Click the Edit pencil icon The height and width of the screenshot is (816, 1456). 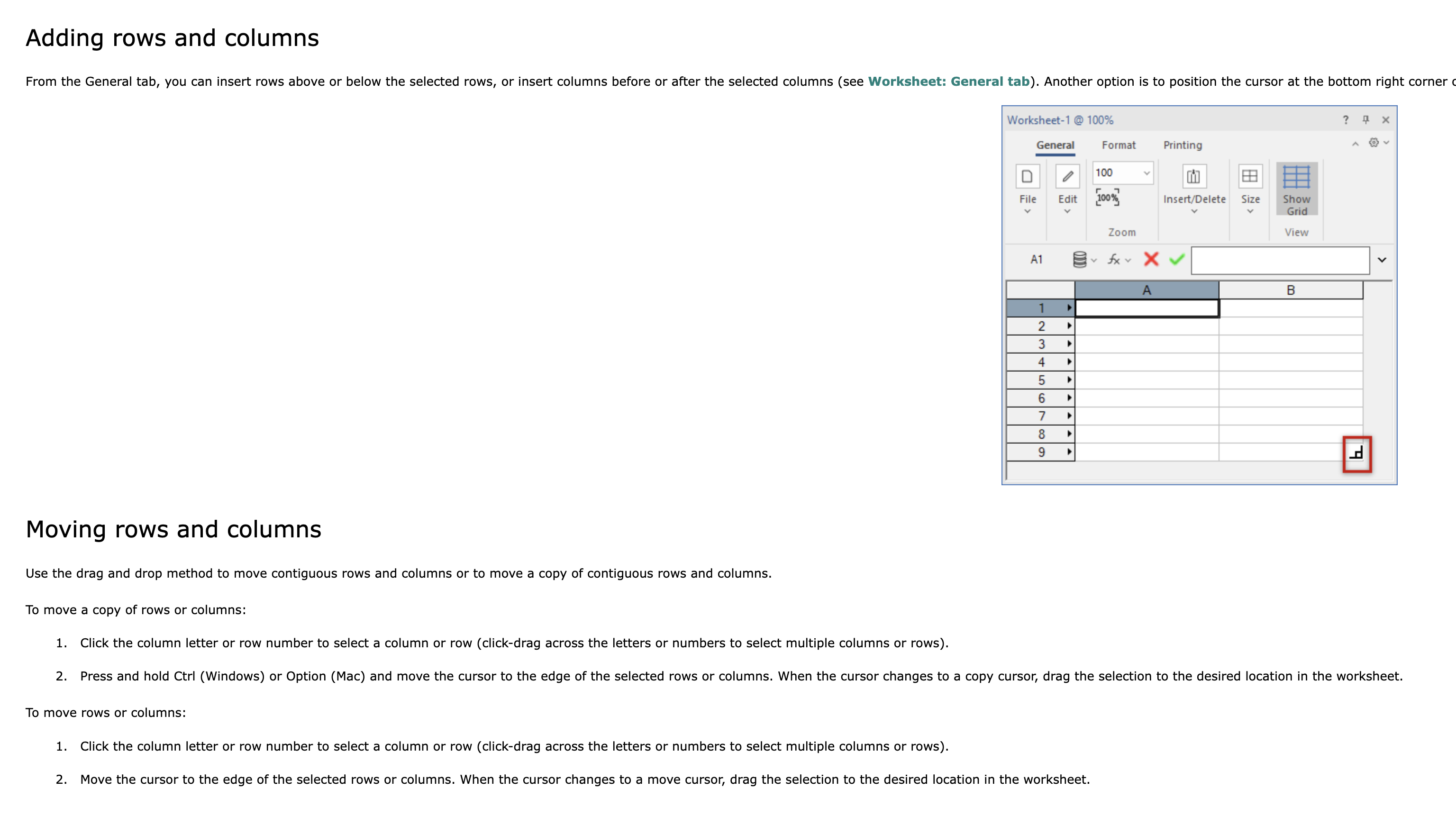click(x=1067, y=176)
